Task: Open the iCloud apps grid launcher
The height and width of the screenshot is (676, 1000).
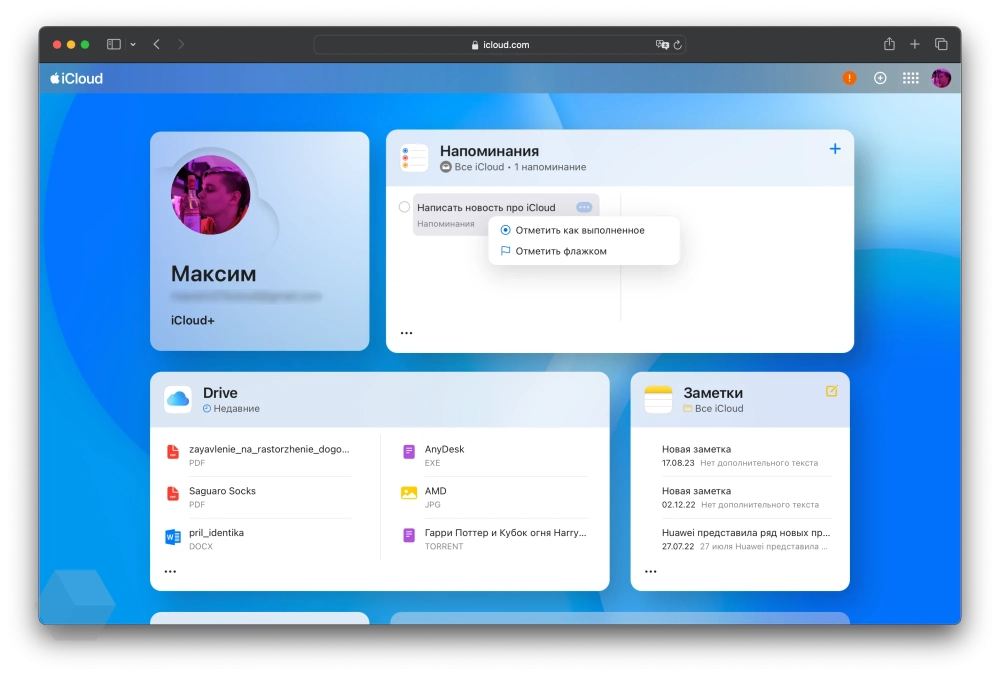Action: click(910, 78)
